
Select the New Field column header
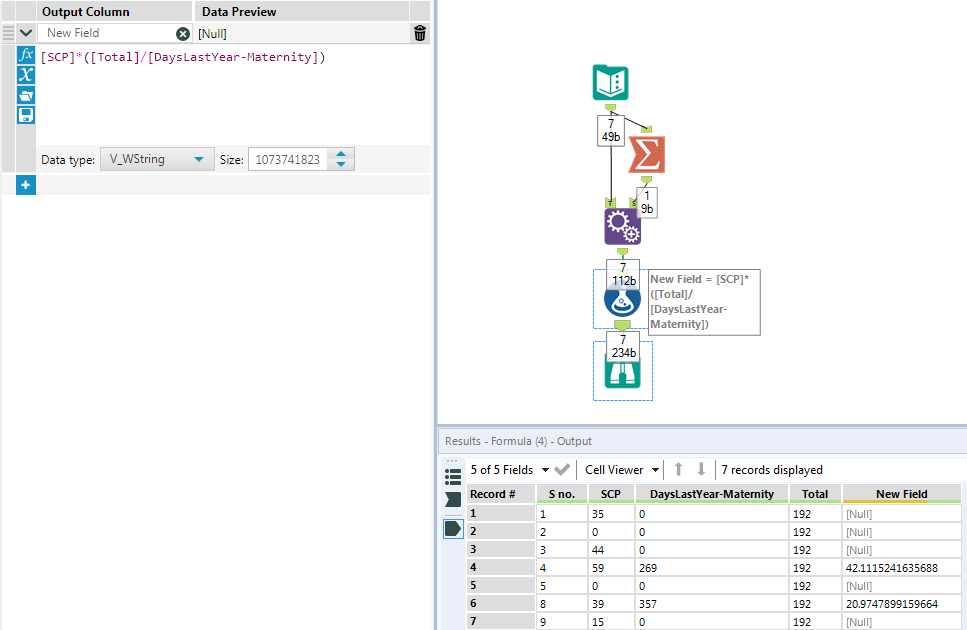(902, 494)
